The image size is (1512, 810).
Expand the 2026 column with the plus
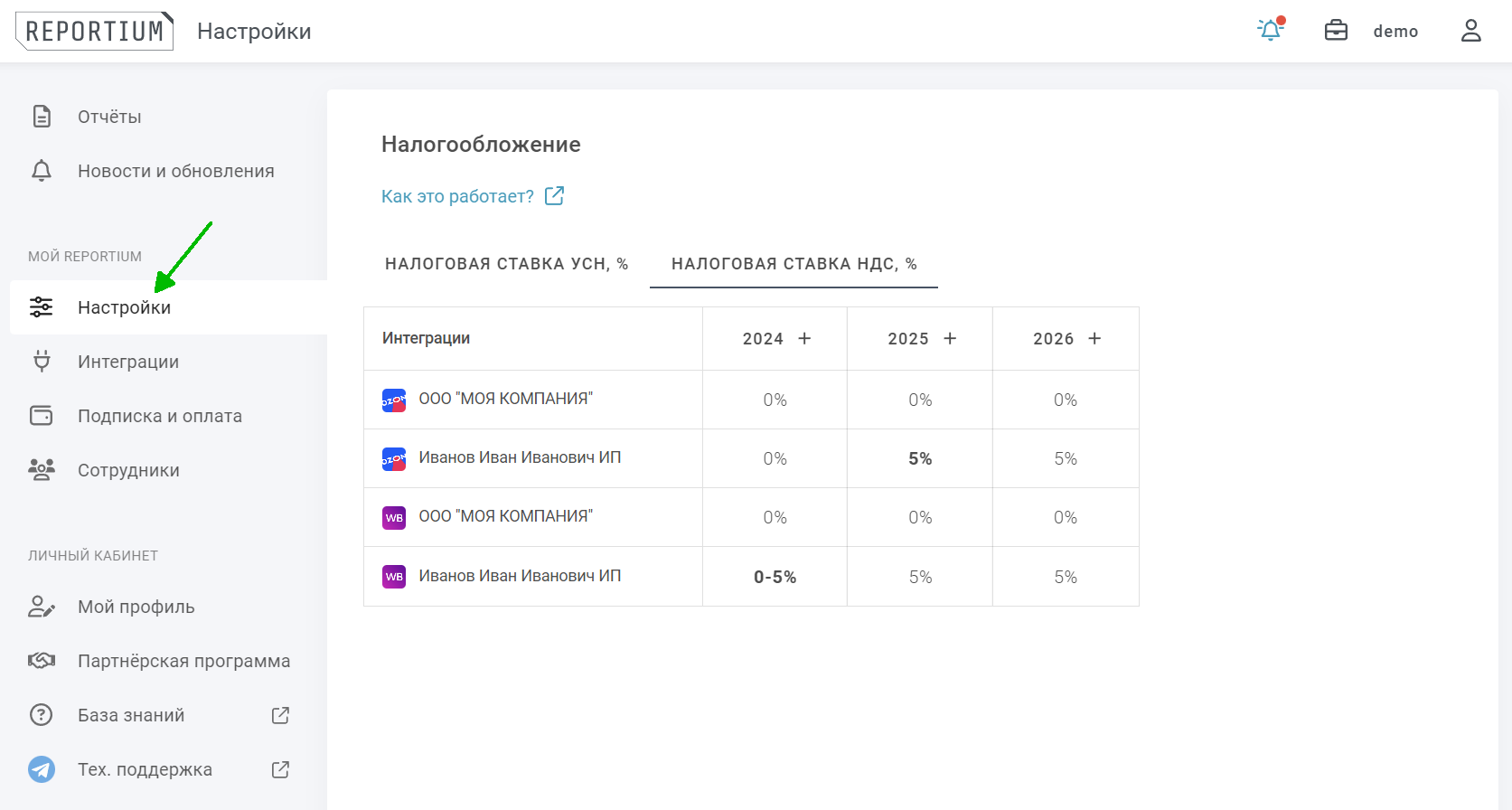click(x=1094, y=338)
